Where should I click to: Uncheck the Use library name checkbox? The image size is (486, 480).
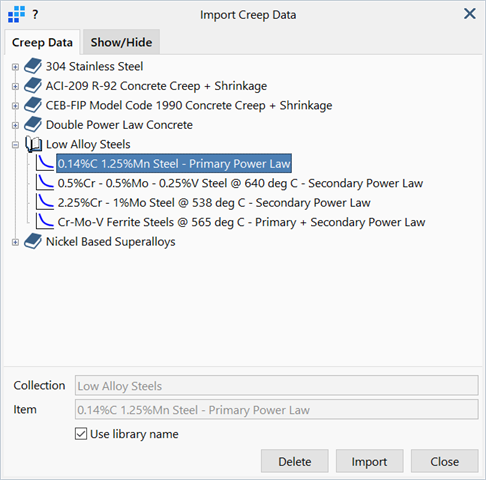click(x=81, y=434)
